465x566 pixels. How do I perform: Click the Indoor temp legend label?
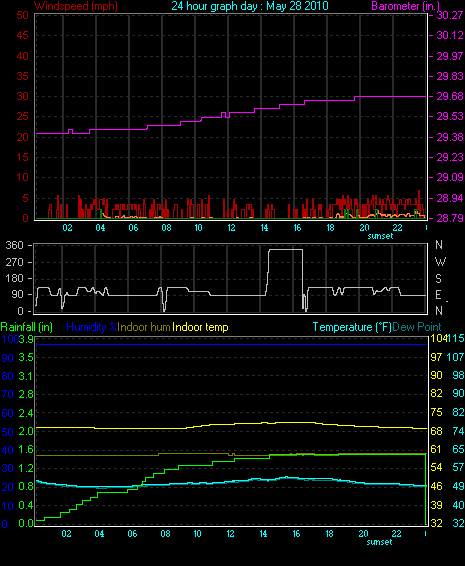tap(200, 327)
